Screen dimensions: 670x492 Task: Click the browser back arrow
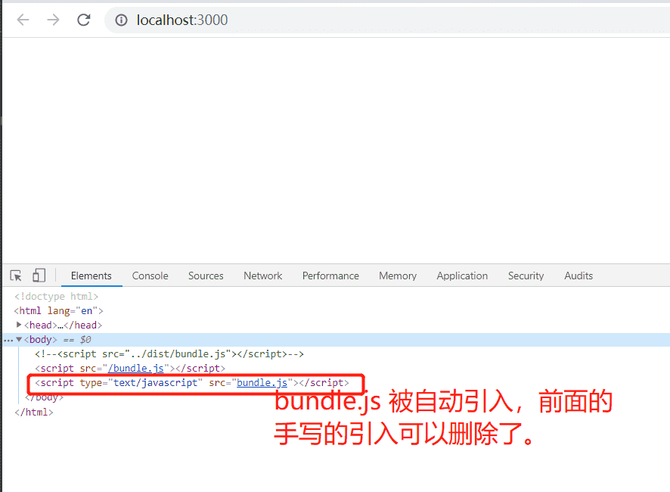[23, 20]
